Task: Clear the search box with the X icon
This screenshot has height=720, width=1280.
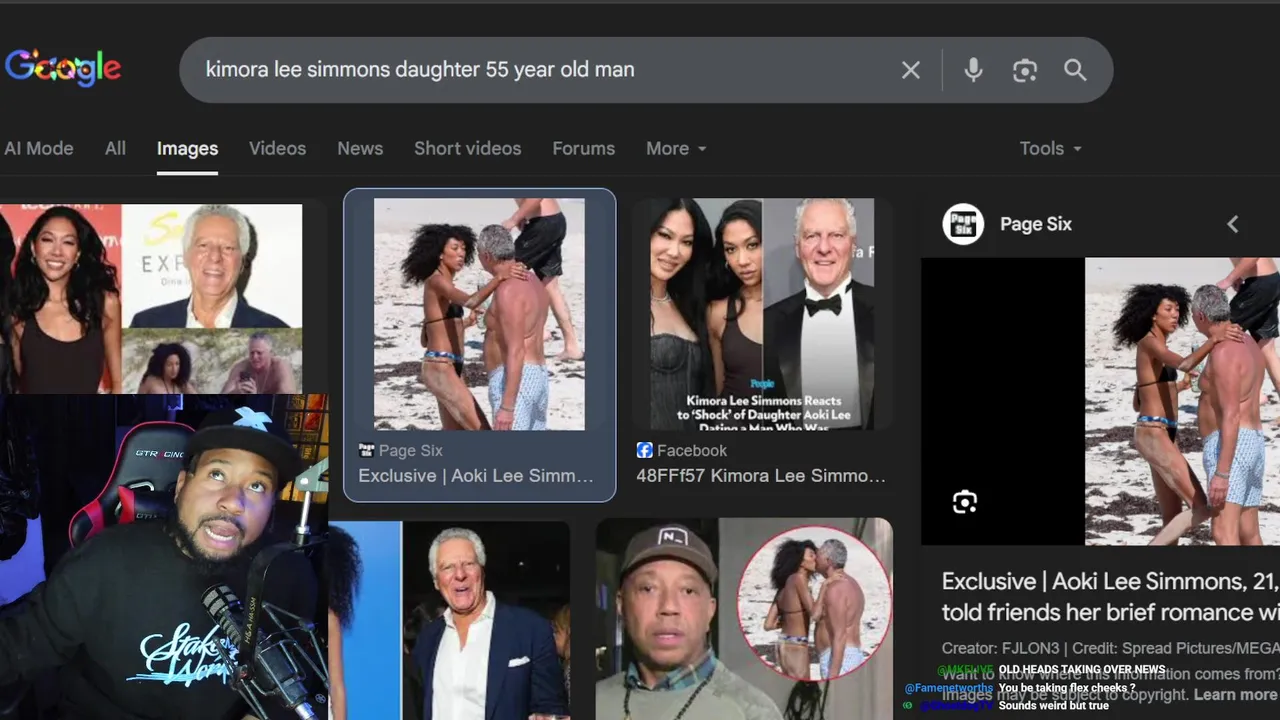Action: pos(910,70)
